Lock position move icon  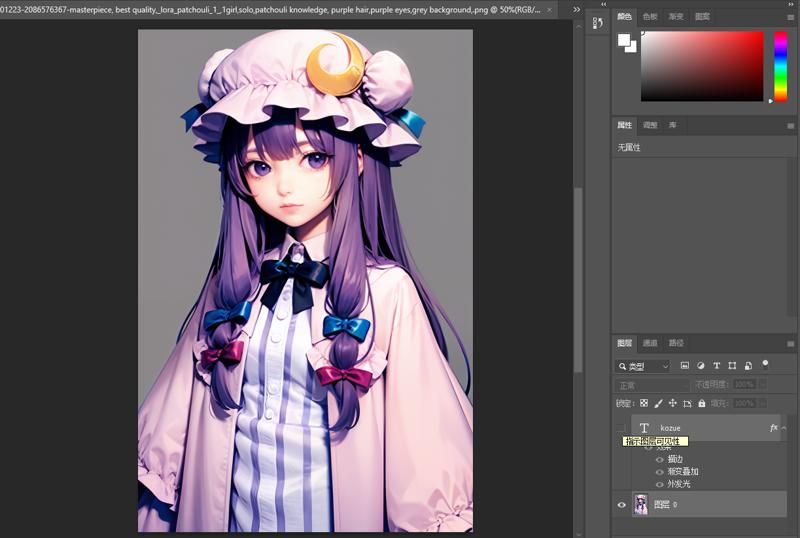(672, 403)
